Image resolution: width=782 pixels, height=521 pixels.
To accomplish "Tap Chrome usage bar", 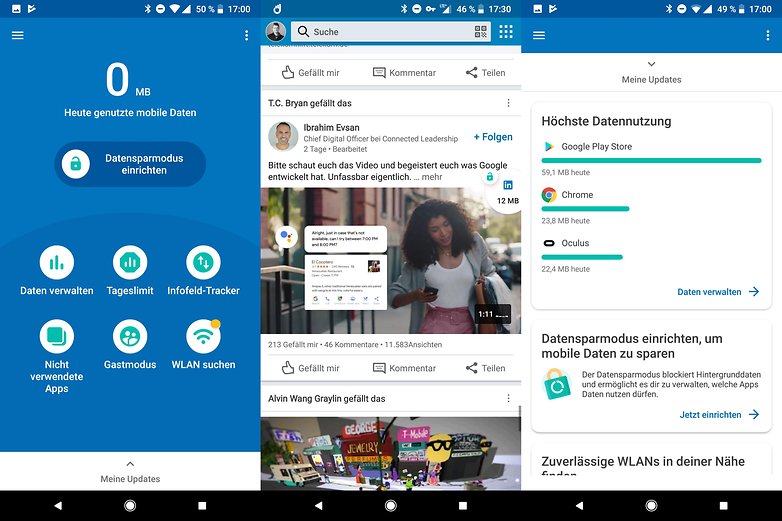I will (x=586, y=209).
